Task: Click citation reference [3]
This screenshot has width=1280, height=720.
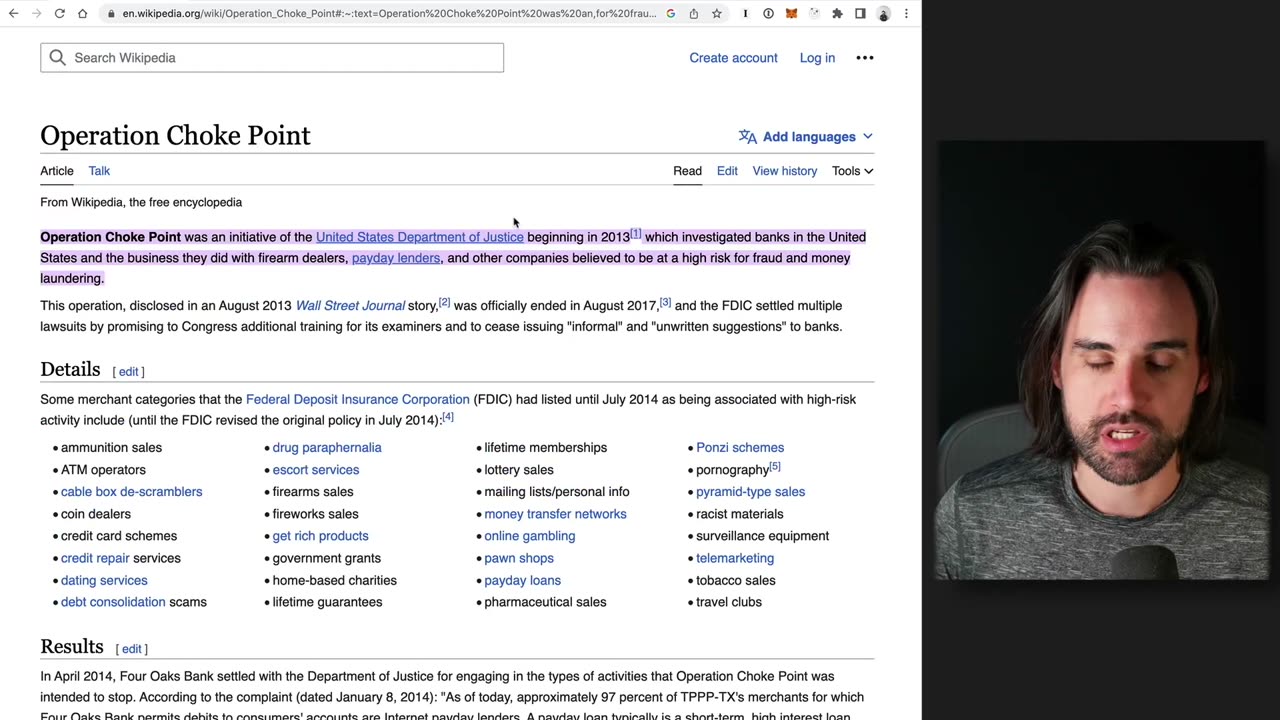Action: 665,302
